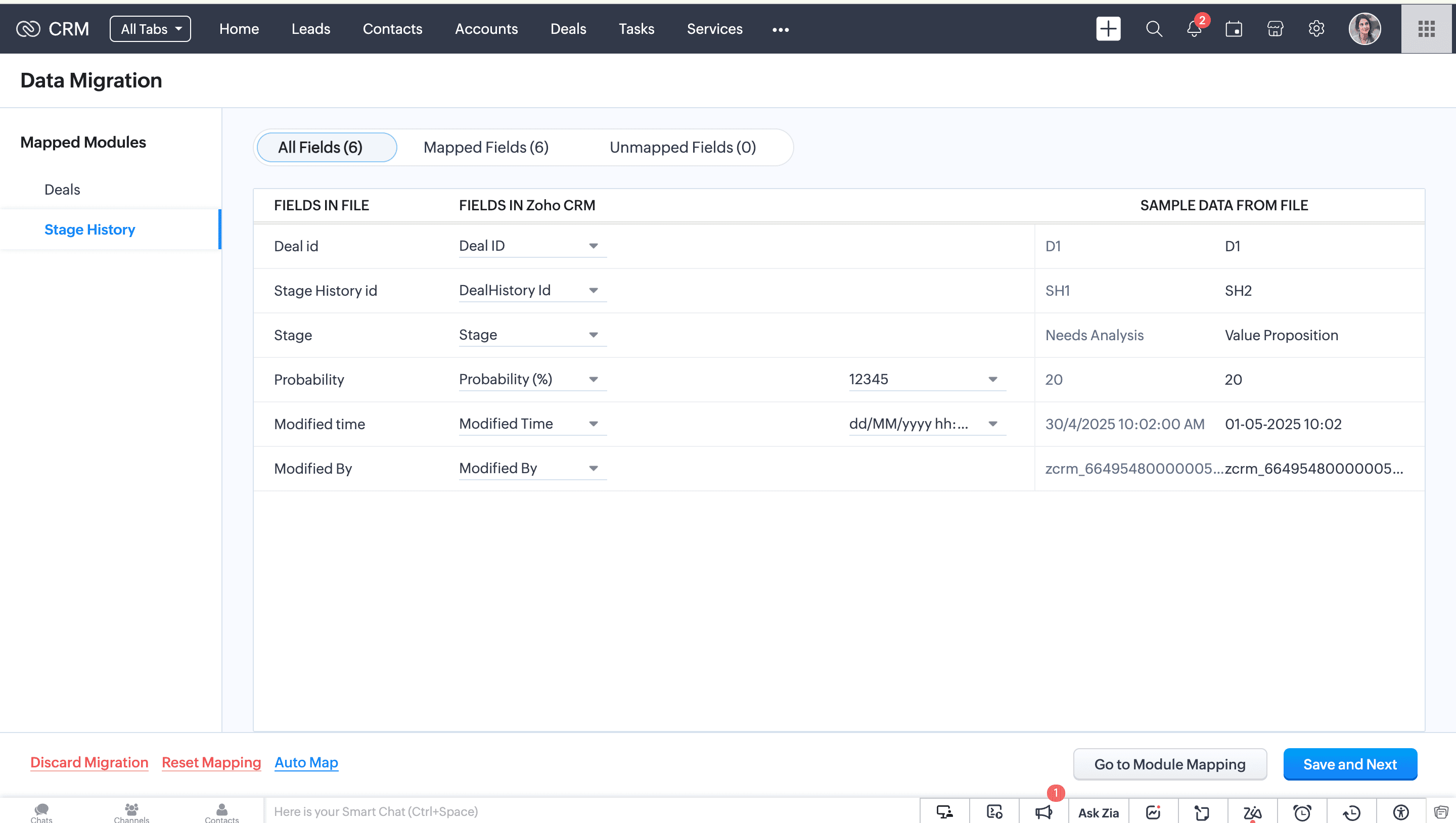Click the announcements megaphone icon

(1043, 812)
